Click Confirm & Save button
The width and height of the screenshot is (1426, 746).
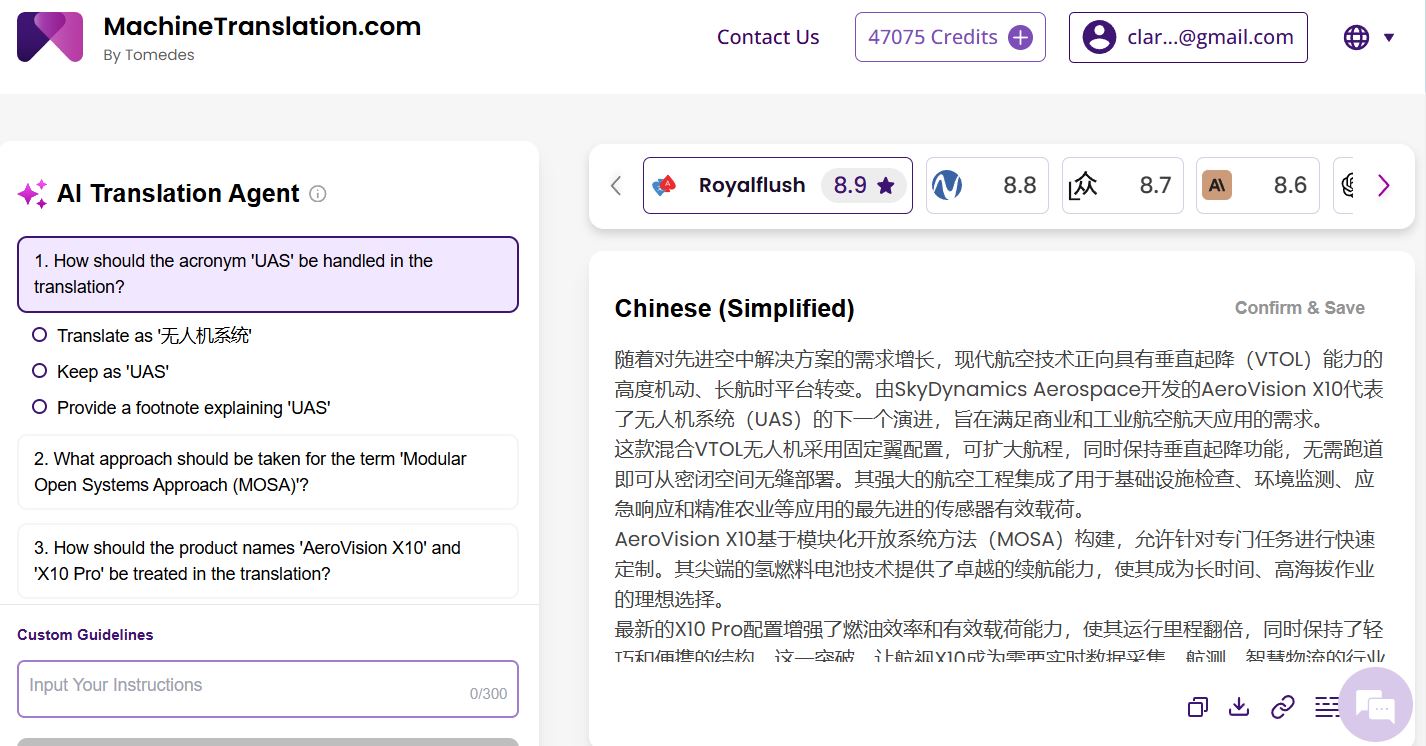(x=1299, y=308)
